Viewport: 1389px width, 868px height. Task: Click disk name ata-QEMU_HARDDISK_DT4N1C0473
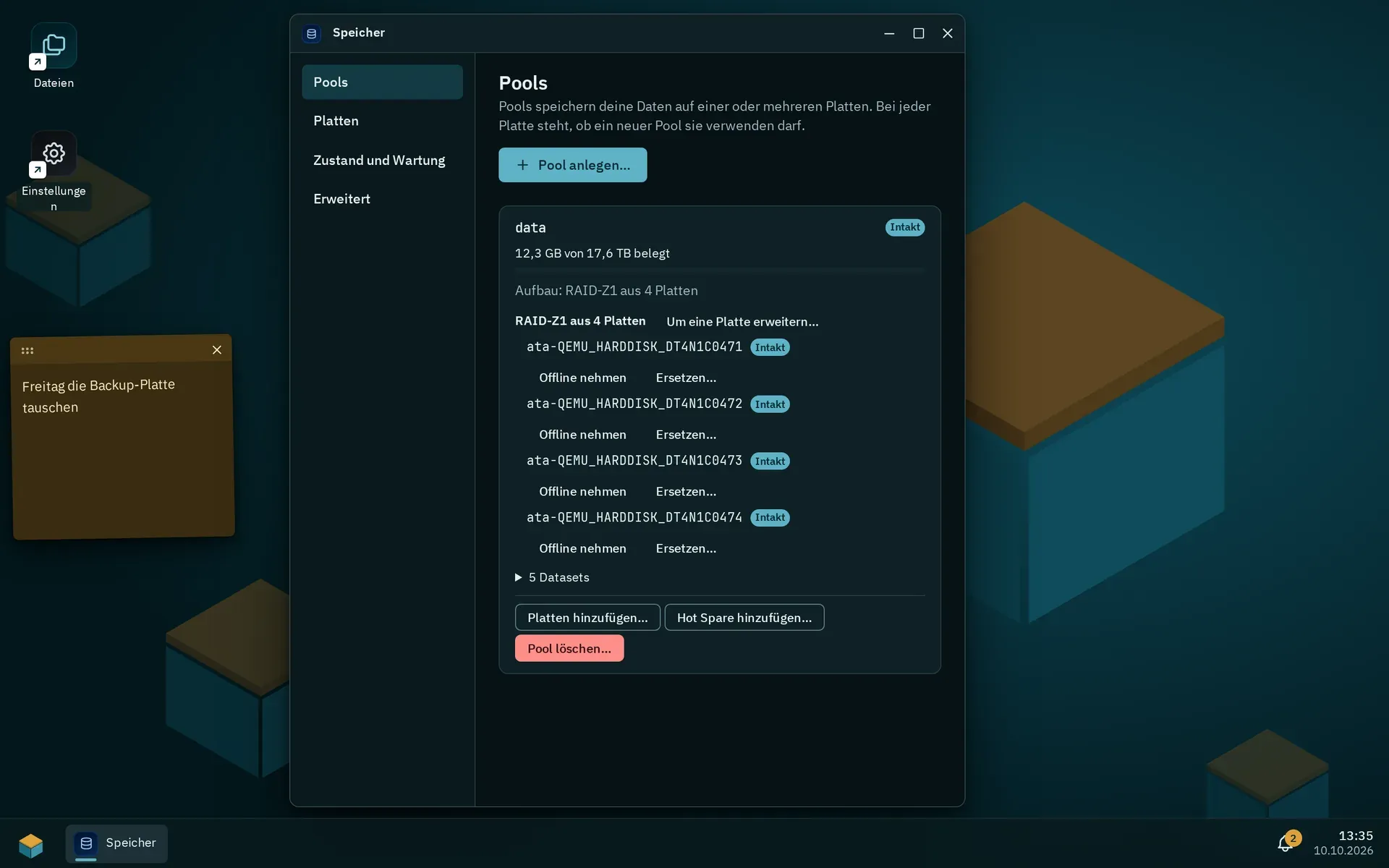[634, 461]
